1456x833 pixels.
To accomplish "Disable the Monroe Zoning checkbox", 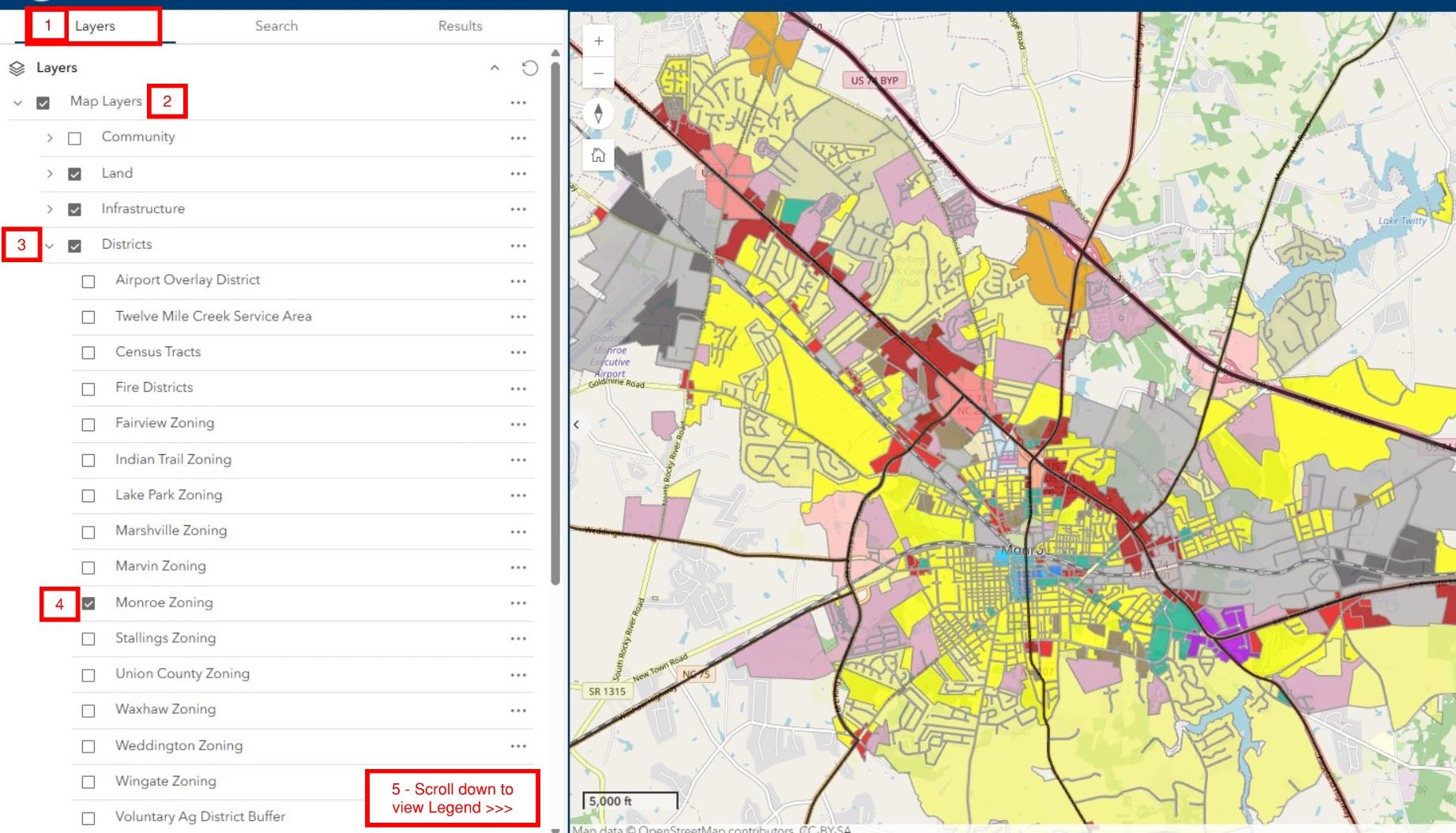I will (x=88, y=602).
